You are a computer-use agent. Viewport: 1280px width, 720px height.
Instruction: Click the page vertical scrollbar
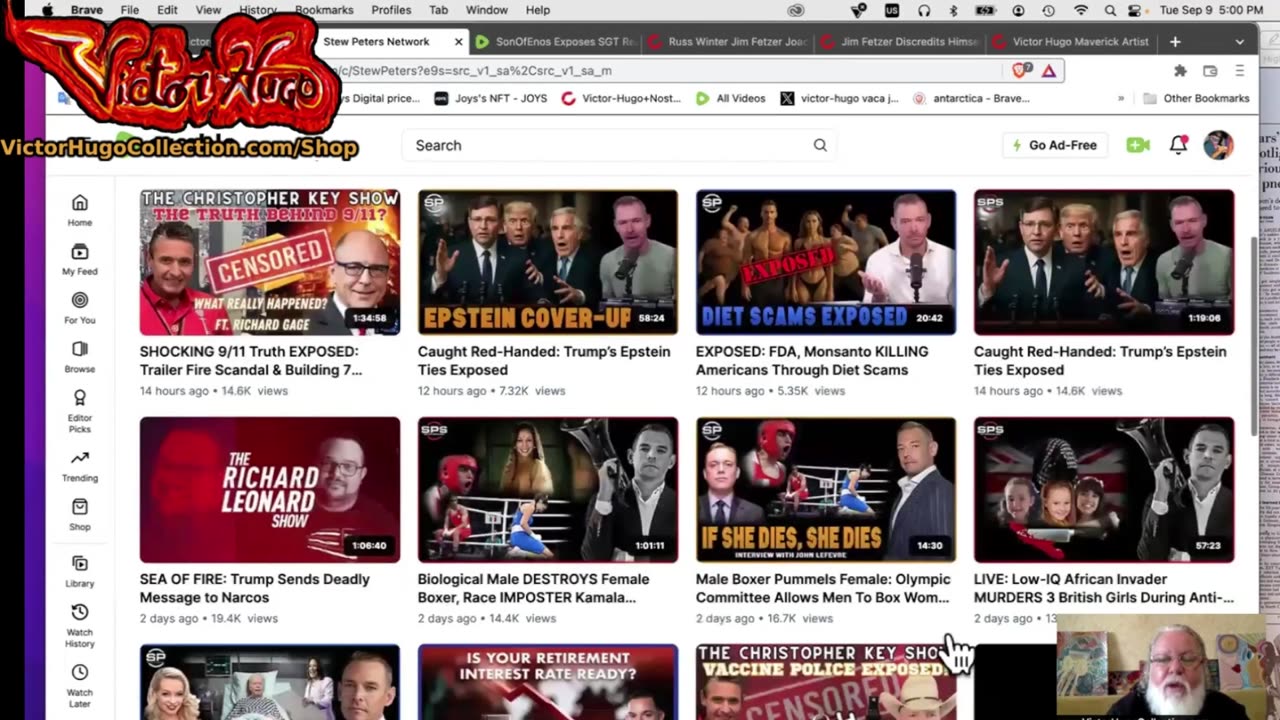click(x=1255, y=335)
